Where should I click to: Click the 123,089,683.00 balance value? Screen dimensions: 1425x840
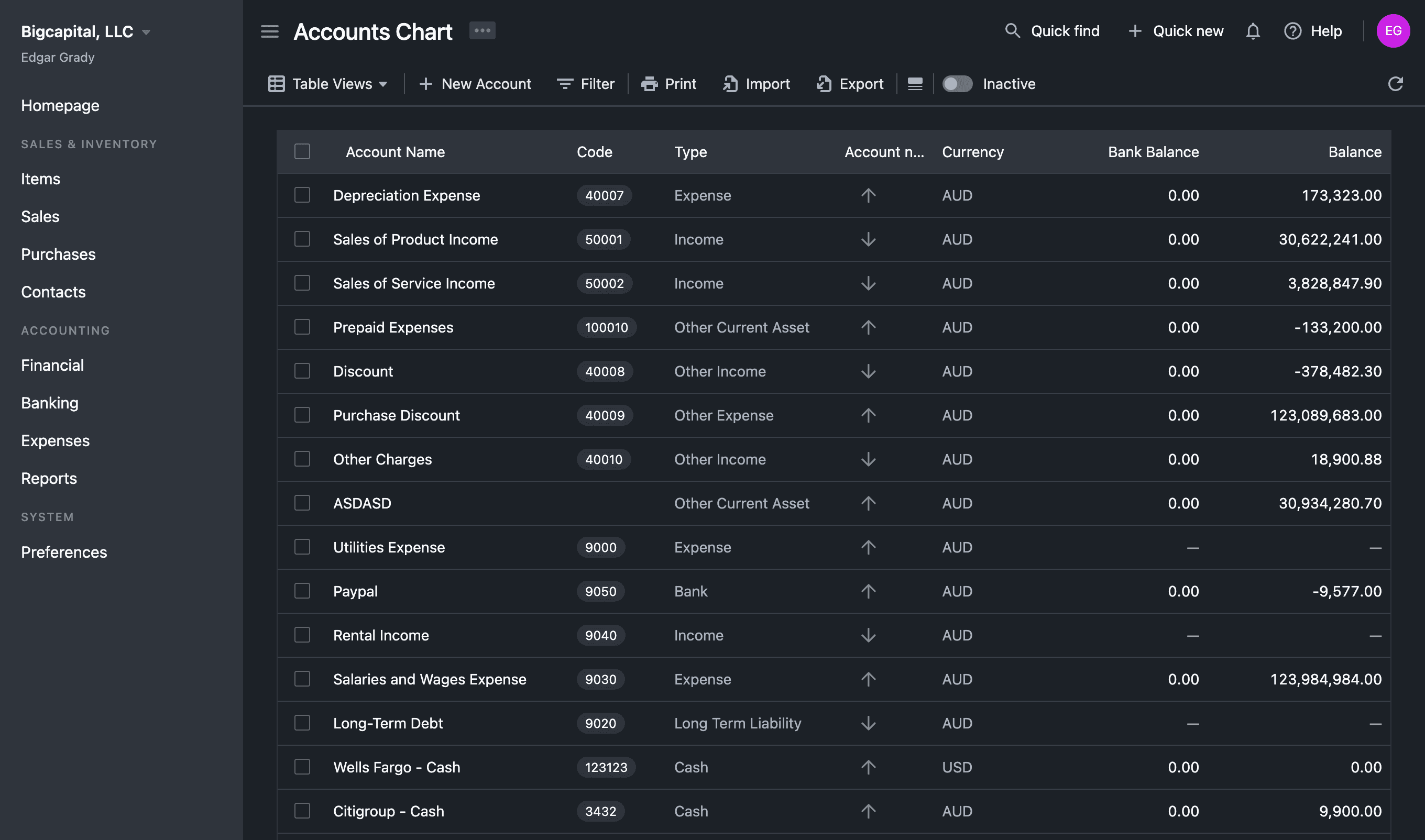click(1326, 415)
